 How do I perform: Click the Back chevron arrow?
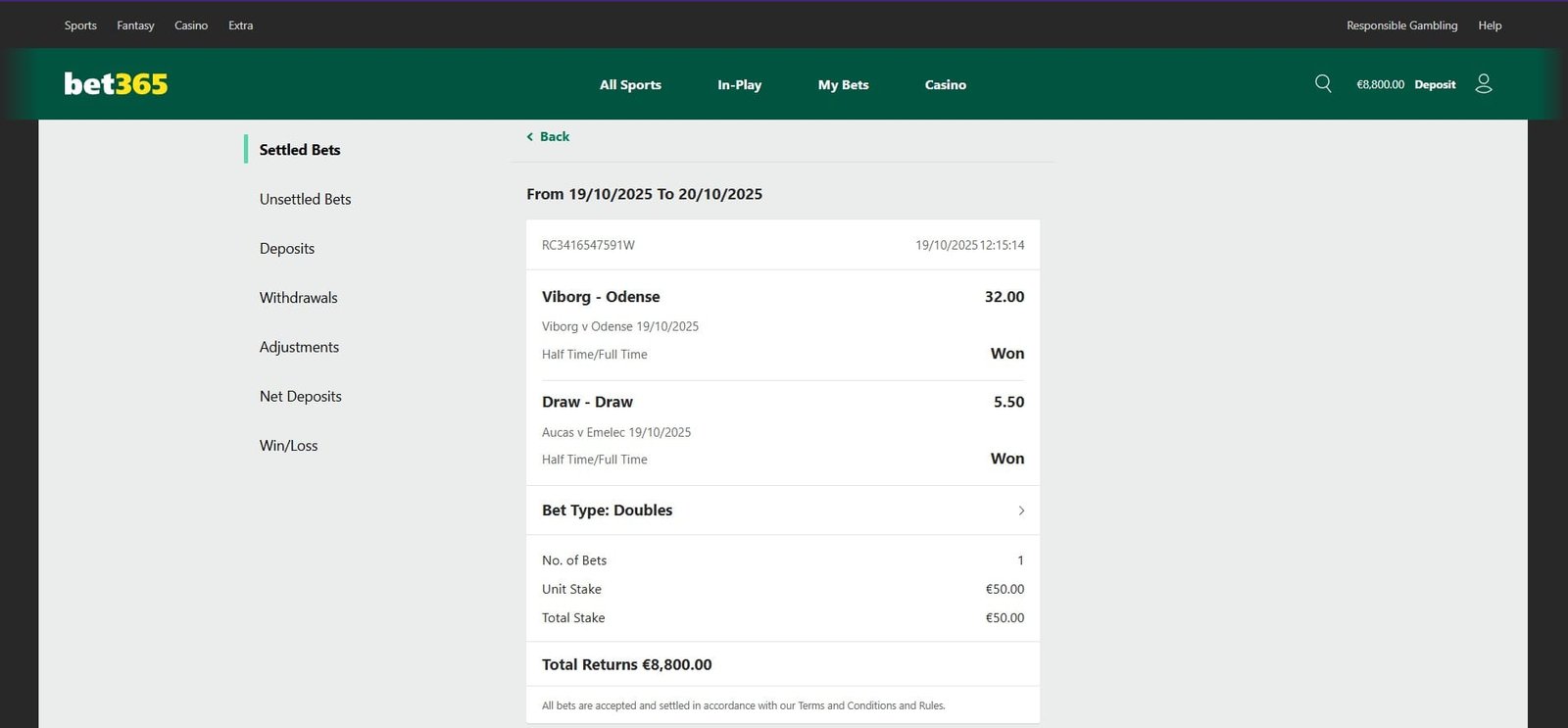point(530,137)
